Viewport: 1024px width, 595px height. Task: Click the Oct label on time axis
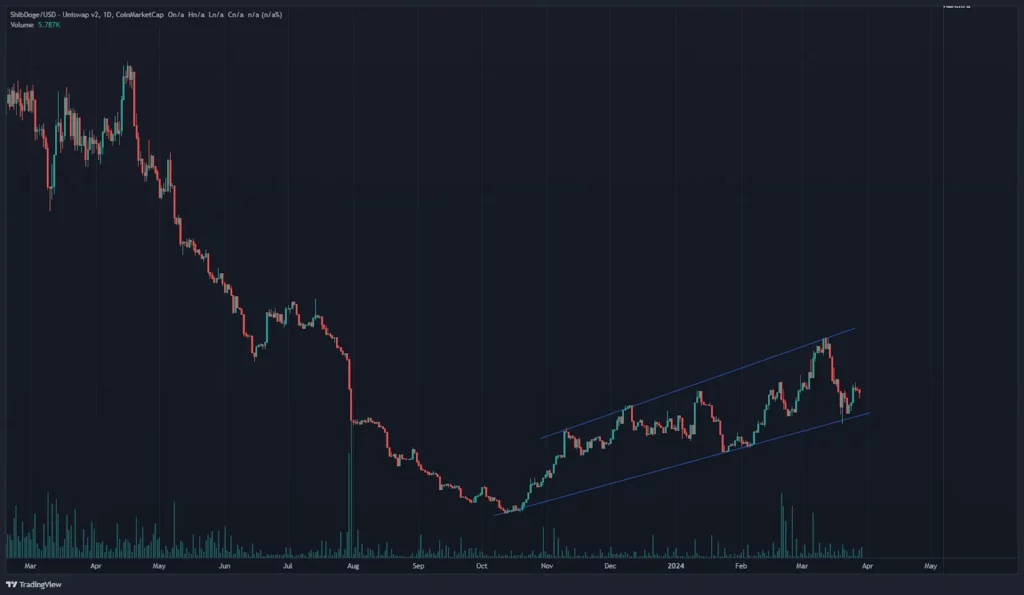click(481, 566)
